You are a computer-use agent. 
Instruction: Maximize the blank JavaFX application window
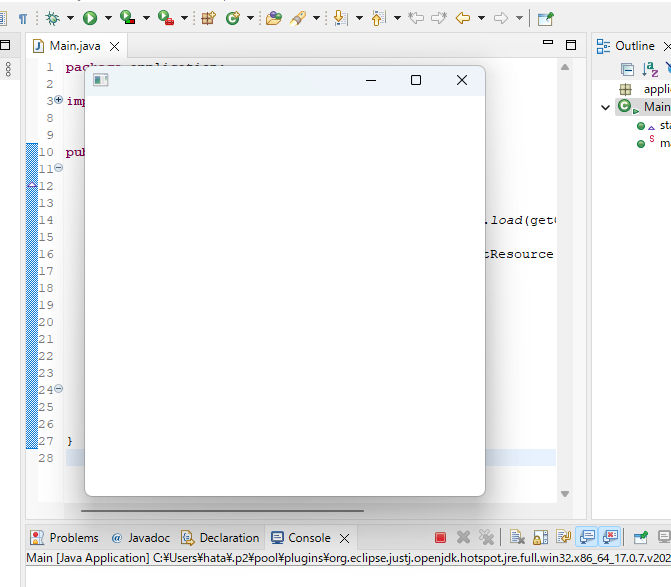[x=416, y=80]
